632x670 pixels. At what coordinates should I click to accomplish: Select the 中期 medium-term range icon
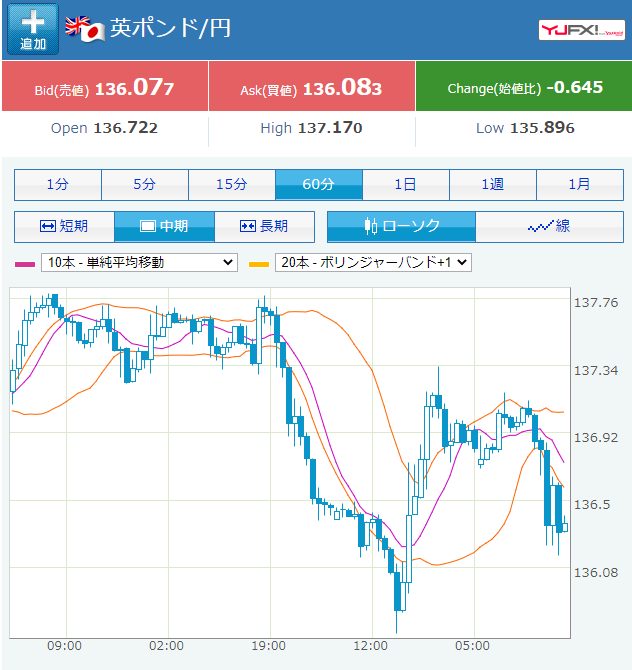(164, 226)
